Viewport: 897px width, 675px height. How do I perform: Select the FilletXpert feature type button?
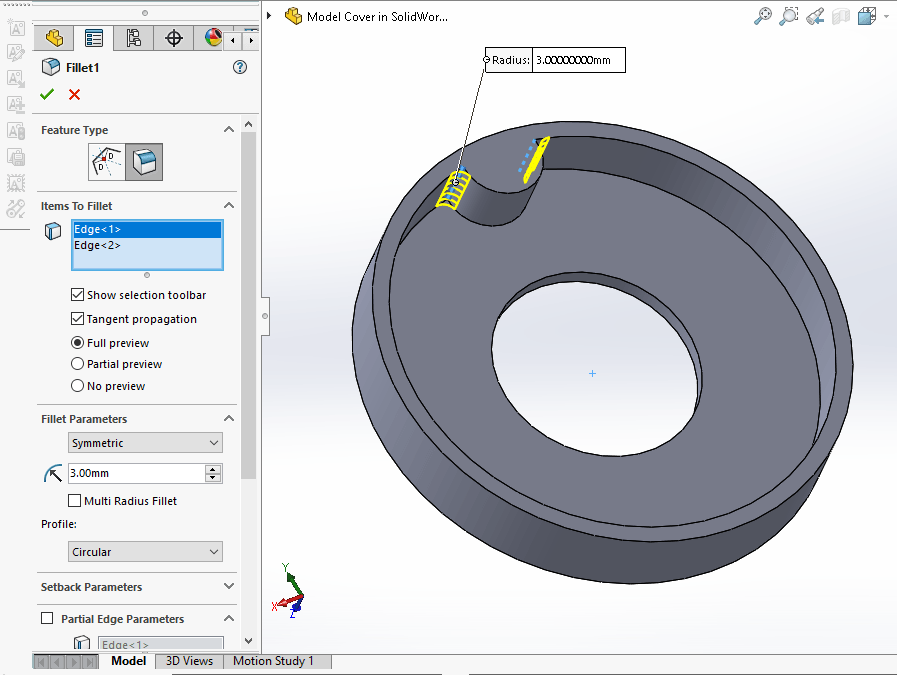click(x=106, y=161)
